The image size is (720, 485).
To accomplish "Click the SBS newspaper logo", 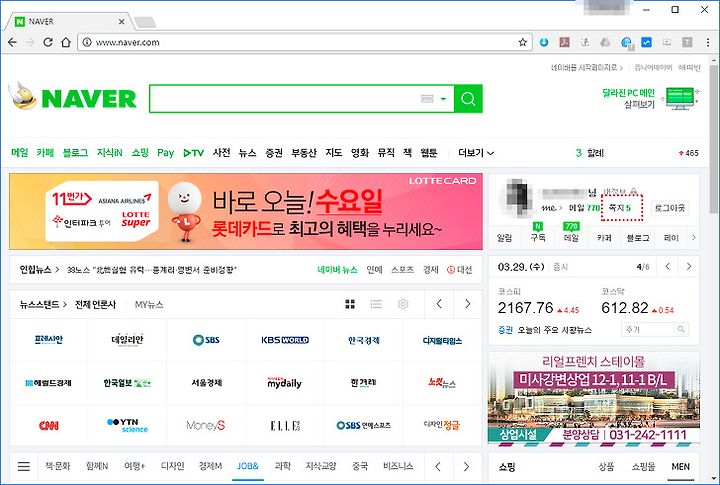I will coord(206,340).
